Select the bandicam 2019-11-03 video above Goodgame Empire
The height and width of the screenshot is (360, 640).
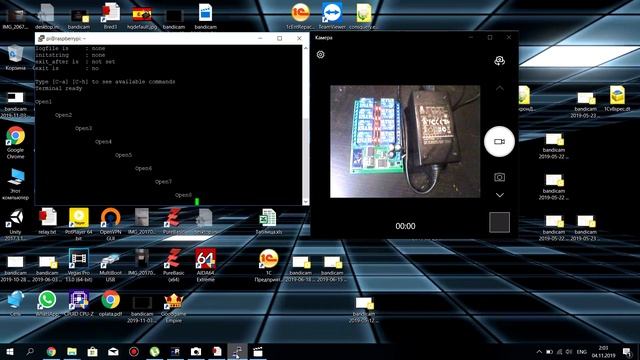tap(142, 309)
